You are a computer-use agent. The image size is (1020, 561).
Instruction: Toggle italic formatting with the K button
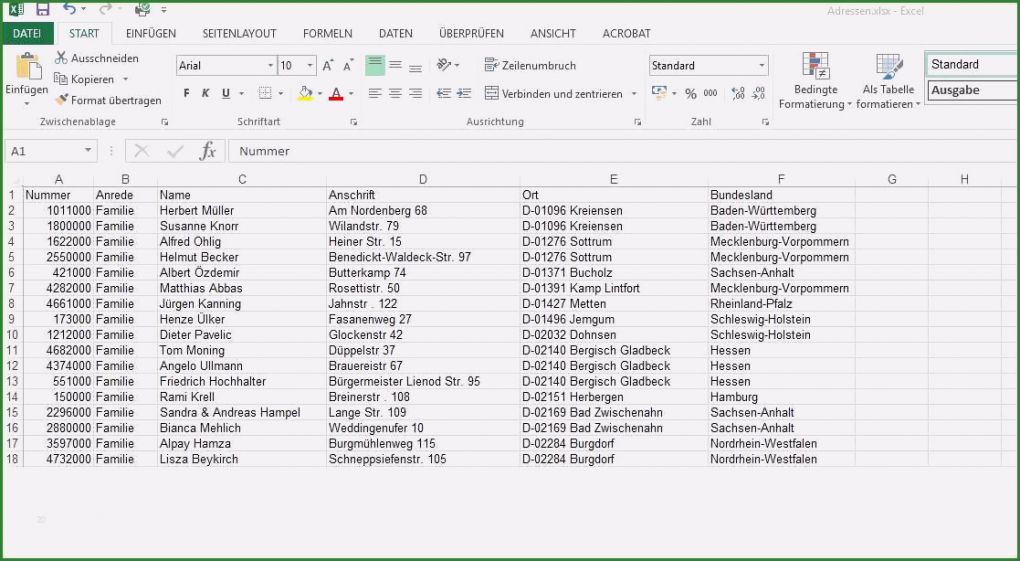[x=206, y=93]
